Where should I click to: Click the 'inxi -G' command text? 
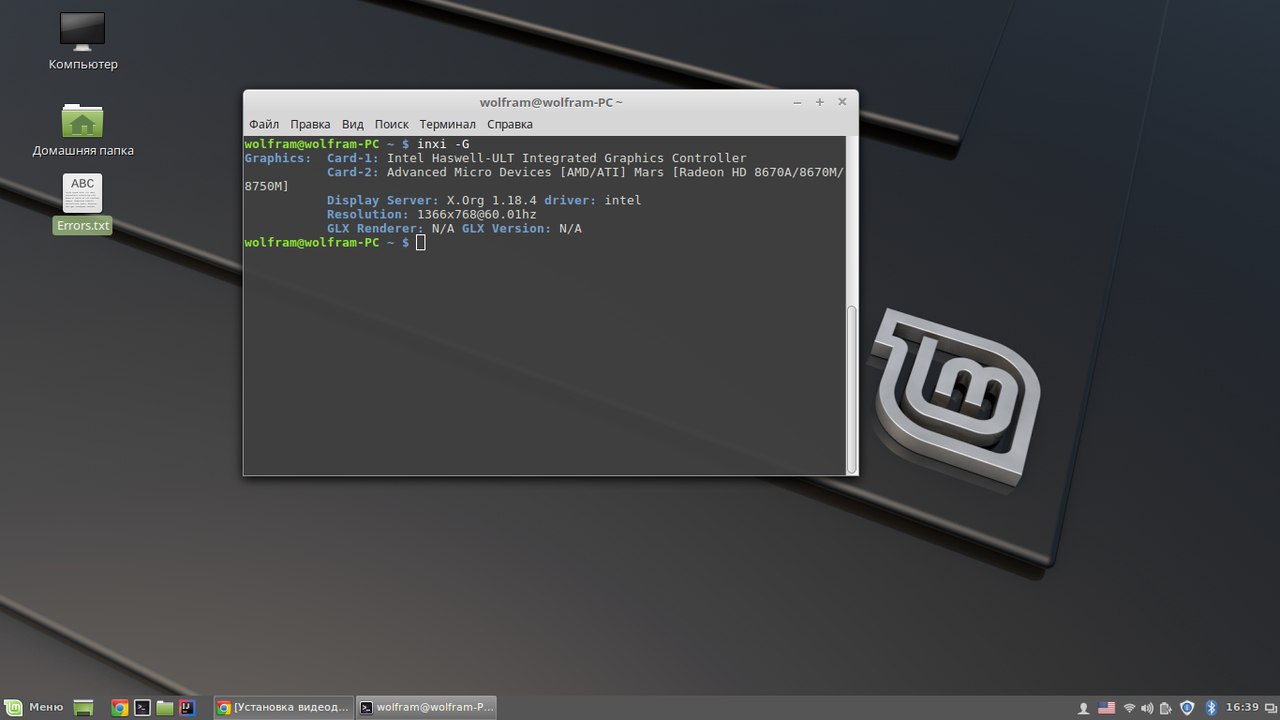(443, 145)
